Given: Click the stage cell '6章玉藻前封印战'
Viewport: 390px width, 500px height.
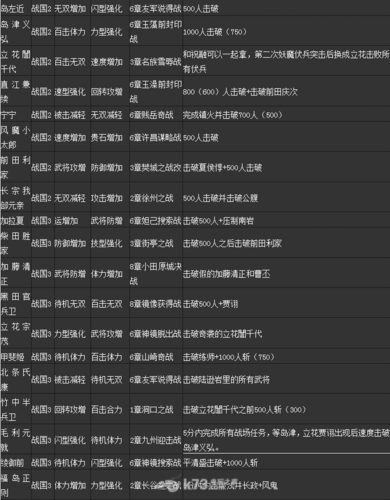Looking at the screenshot, I should 155,32.
